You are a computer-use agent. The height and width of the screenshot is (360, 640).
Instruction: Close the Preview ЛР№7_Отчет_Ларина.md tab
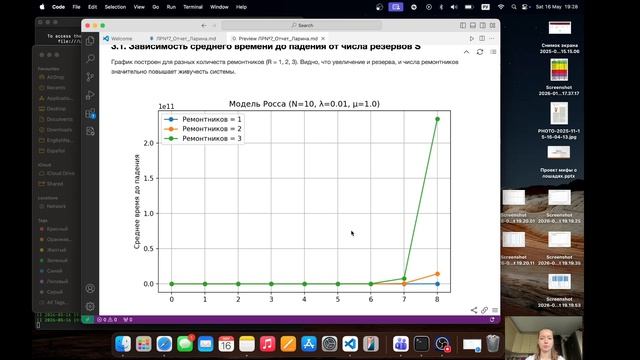coord(323,38)
